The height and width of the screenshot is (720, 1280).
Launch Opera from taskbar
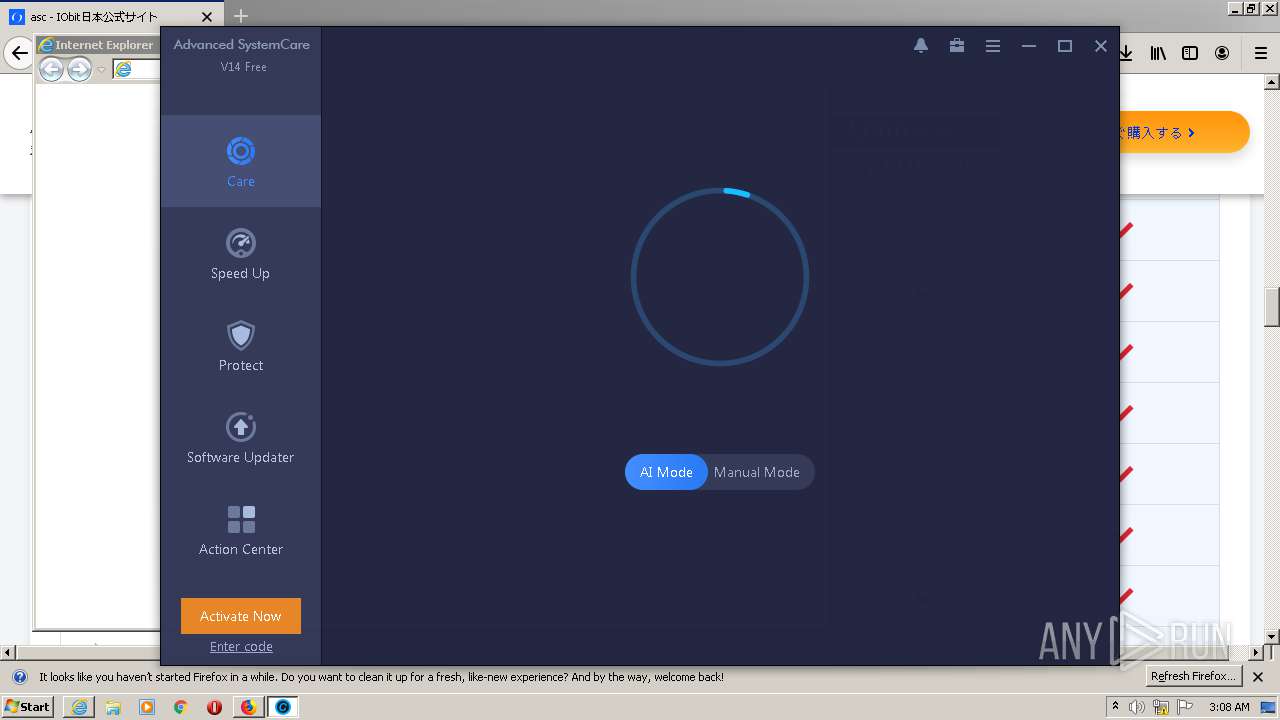click(215, 707)
